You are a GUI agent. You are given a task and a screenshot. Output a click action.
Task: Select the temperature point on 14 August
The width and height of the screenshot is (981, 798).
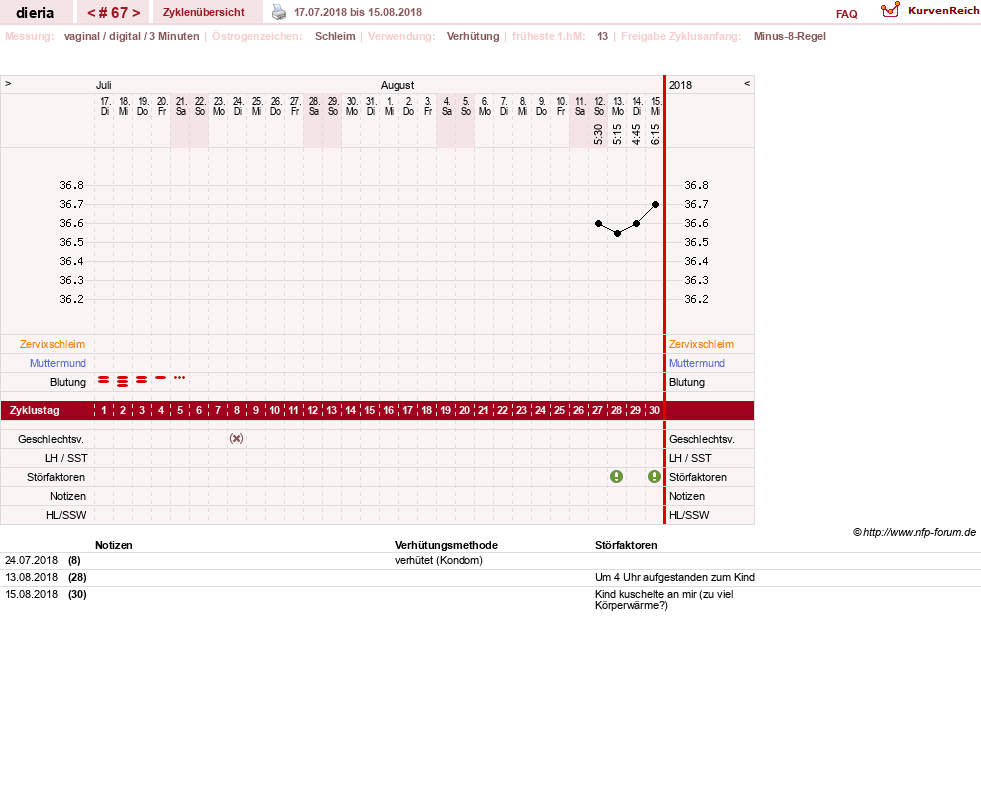click(x=636, y=223)
